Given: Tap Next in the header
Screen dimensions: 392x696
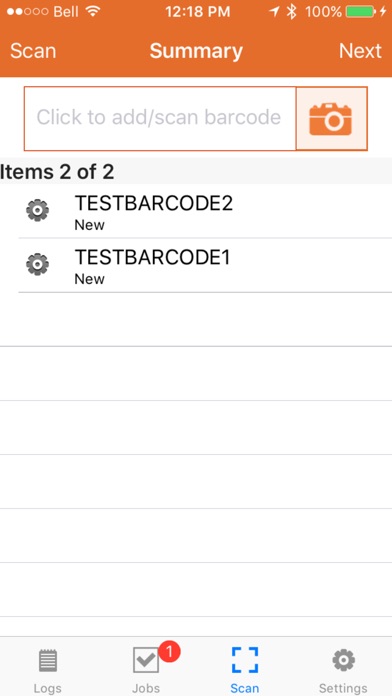Looking at the screenshot, I should [360, 51].
